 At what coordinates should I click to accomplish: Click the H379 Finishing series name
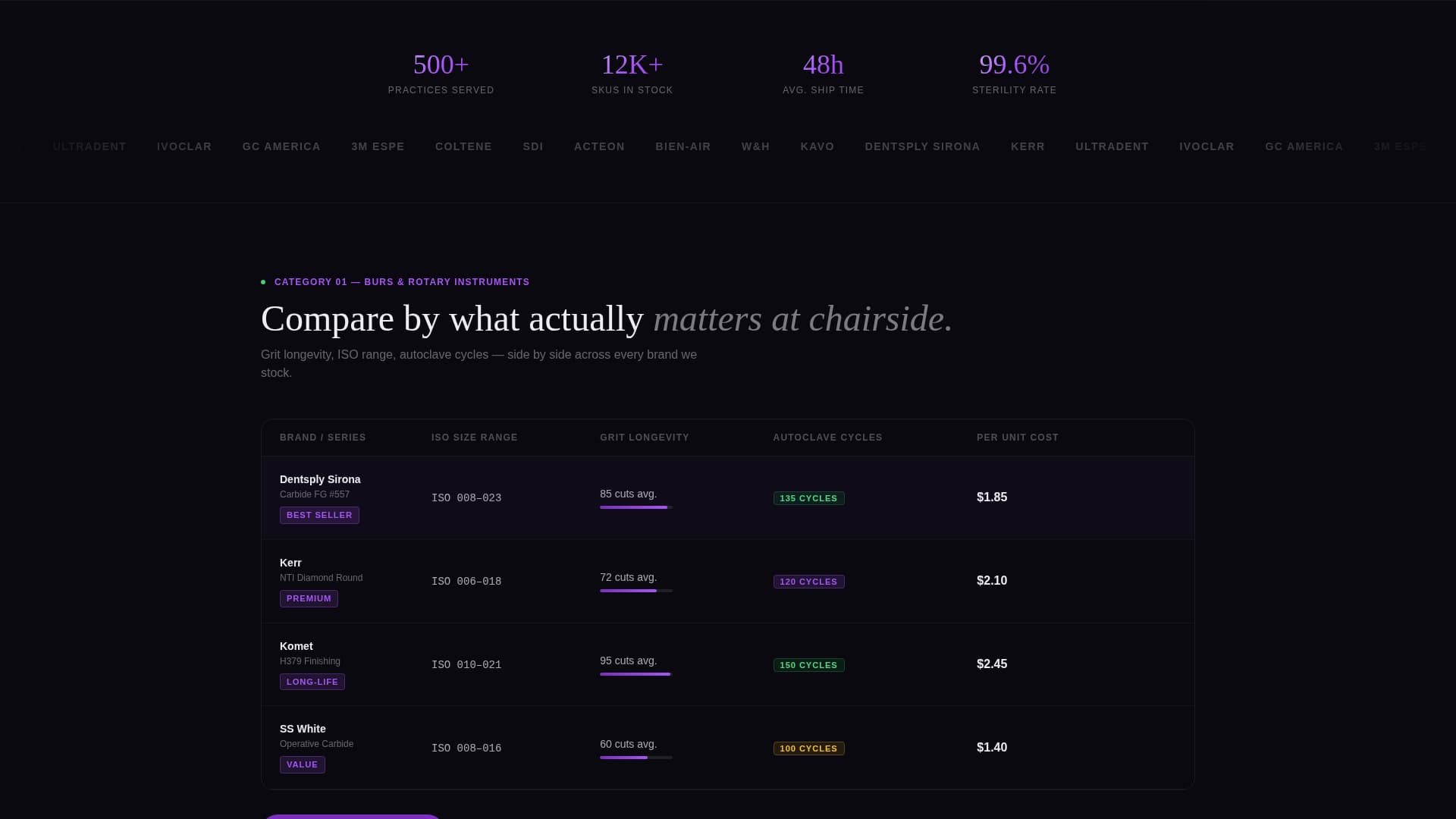(x=310, y=661)
